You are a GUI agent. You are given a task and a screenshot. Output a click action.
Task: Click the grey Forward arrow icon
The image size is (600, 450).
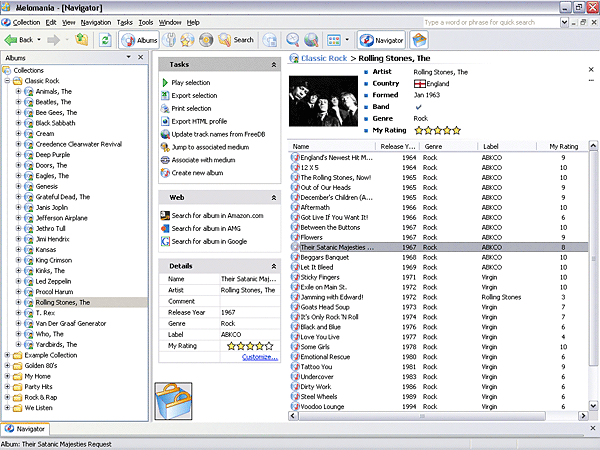click(54, 40)
